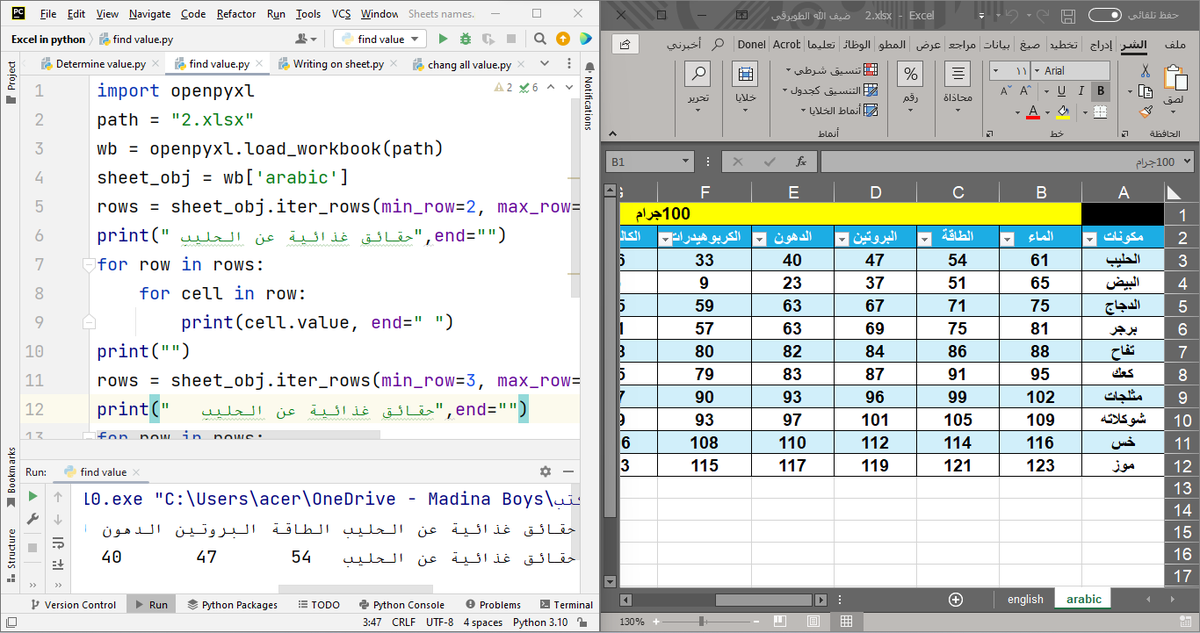Viewport: 1200px width, 633px height.
Task: Open Terminal tool window button
Action: [x=567, y=604]
